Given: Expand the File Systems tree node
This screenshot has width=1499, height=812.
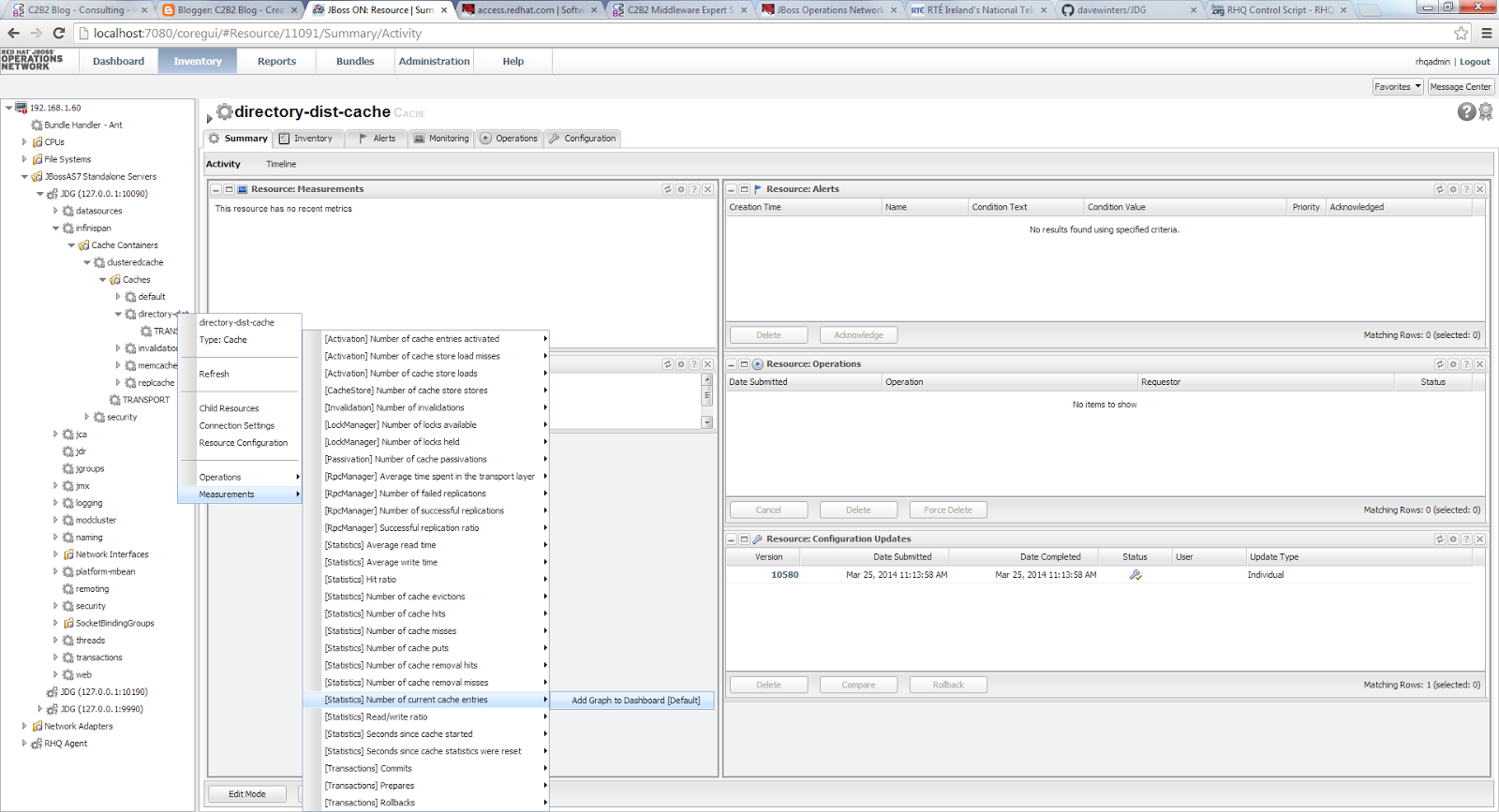Looking at the screenshot, I should pos(25,159).
